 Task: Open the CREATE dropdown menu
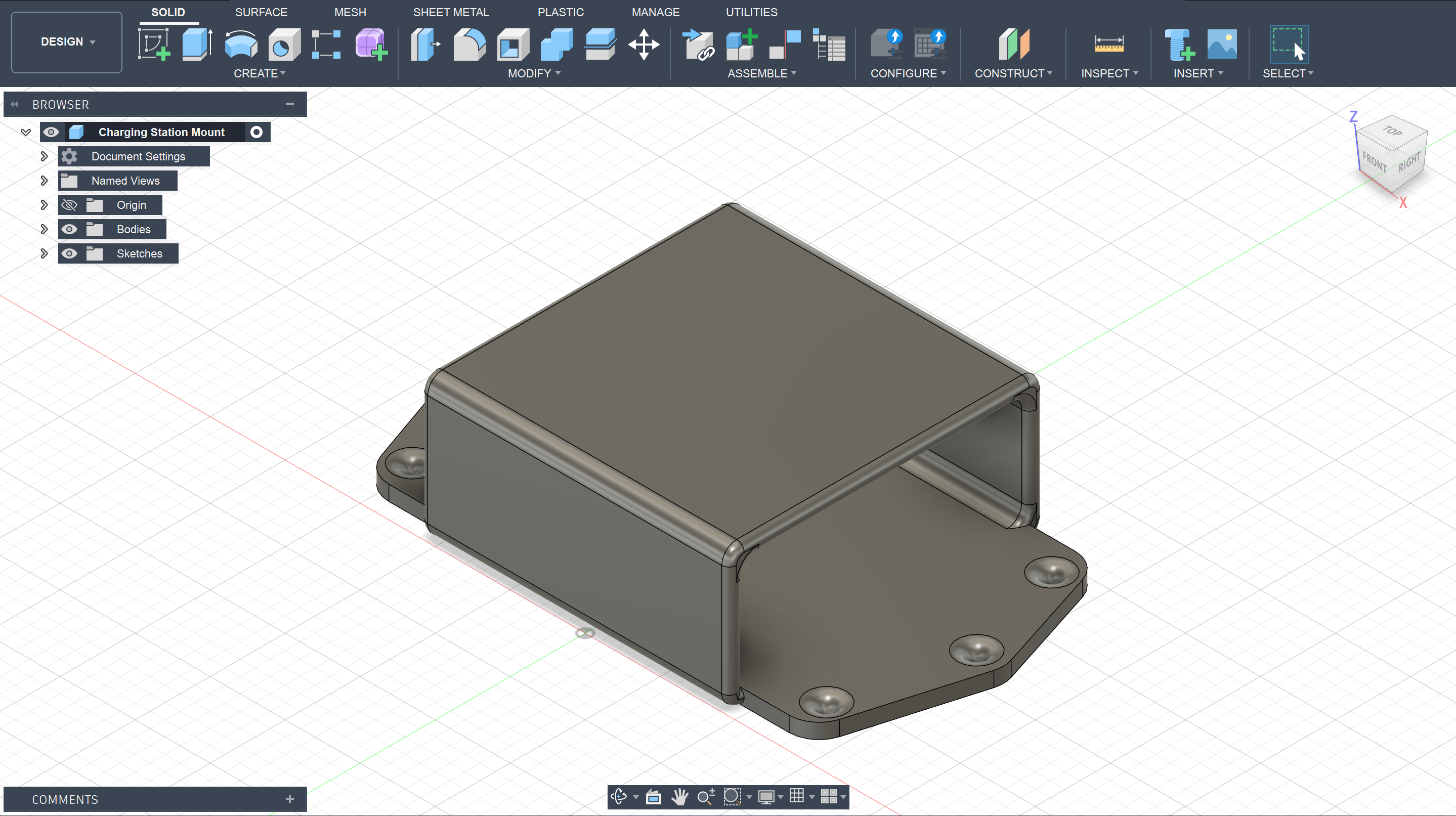point(260,73)
